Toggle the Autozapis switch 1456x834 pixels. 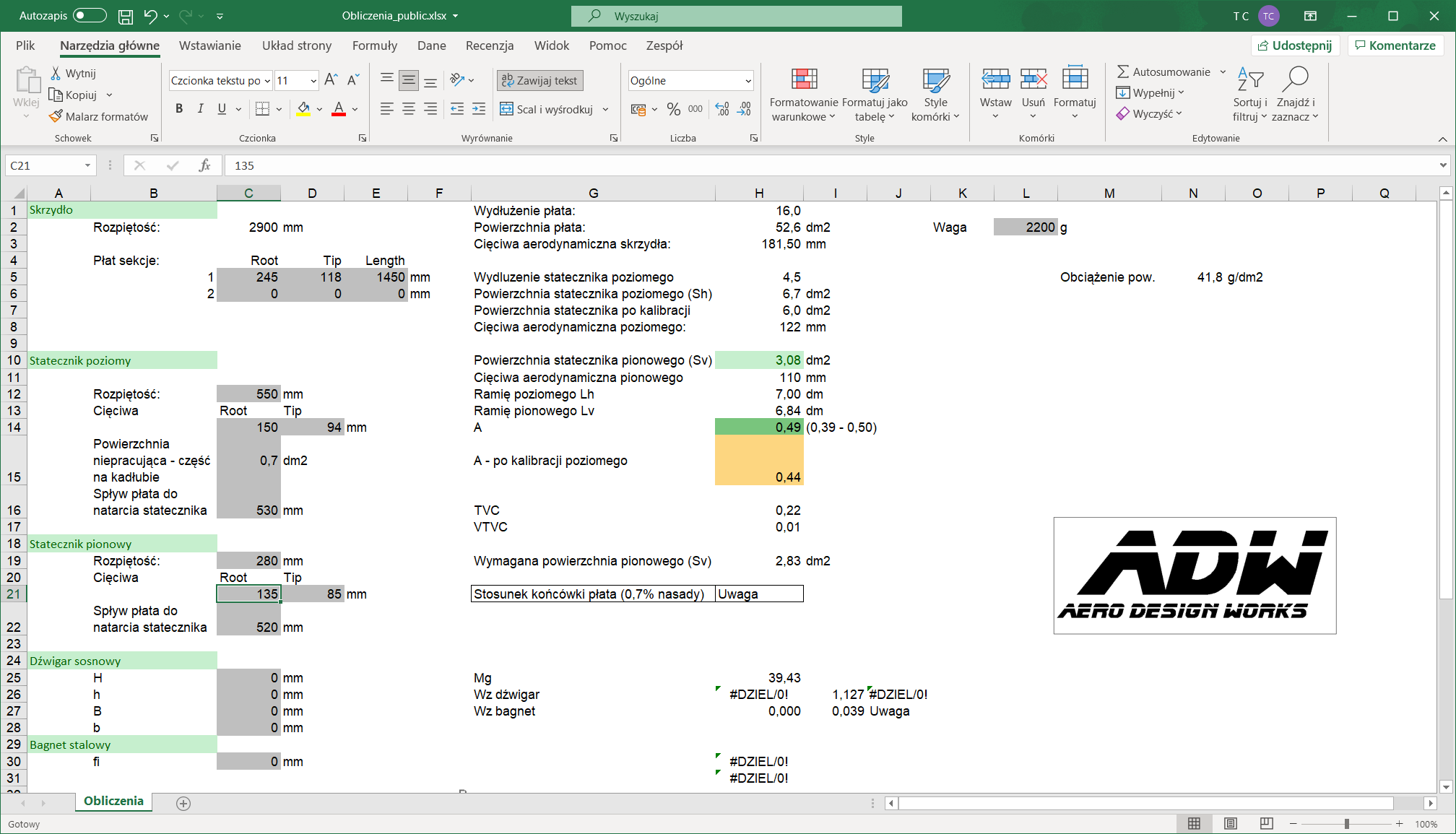click(90, 16)
